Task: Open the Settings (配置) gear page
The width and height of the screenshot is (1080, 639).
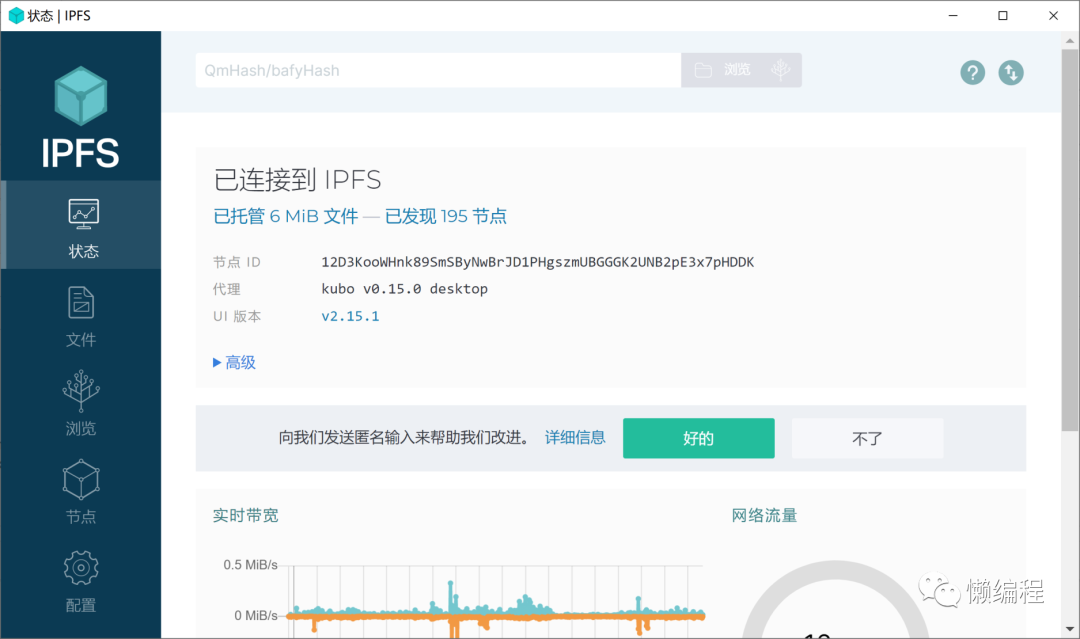Action: 81,582
